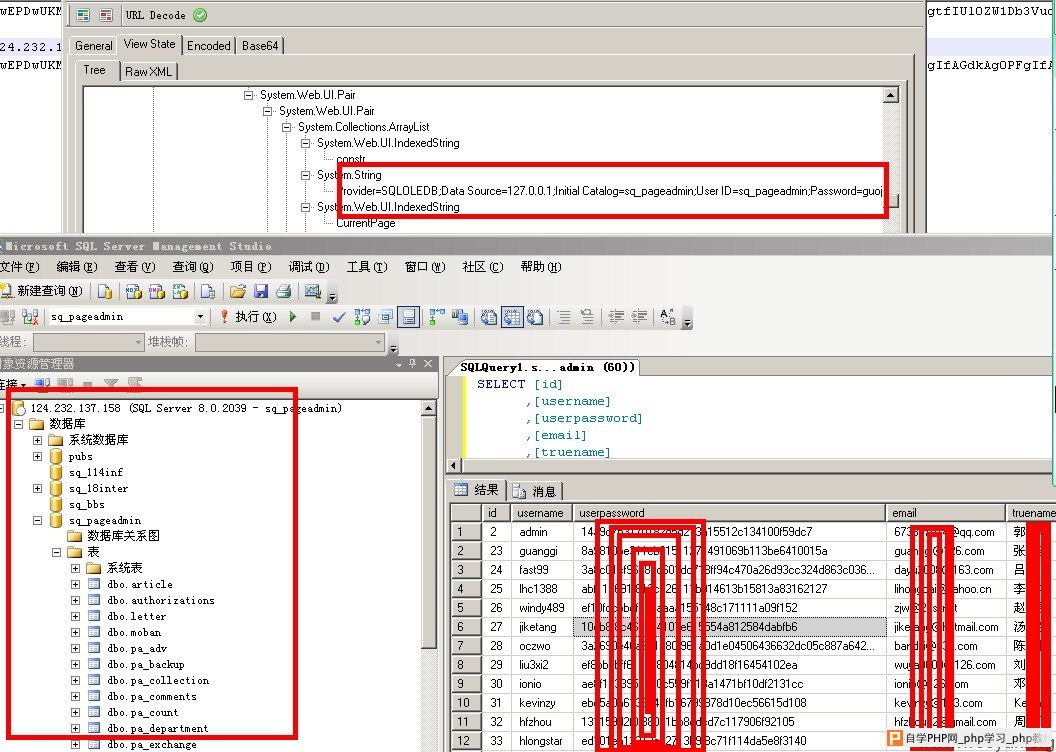This screenshot has width=1056, height=752.
Task: Click query editor horizontal scroll left arrow
Action: [453, 465]
